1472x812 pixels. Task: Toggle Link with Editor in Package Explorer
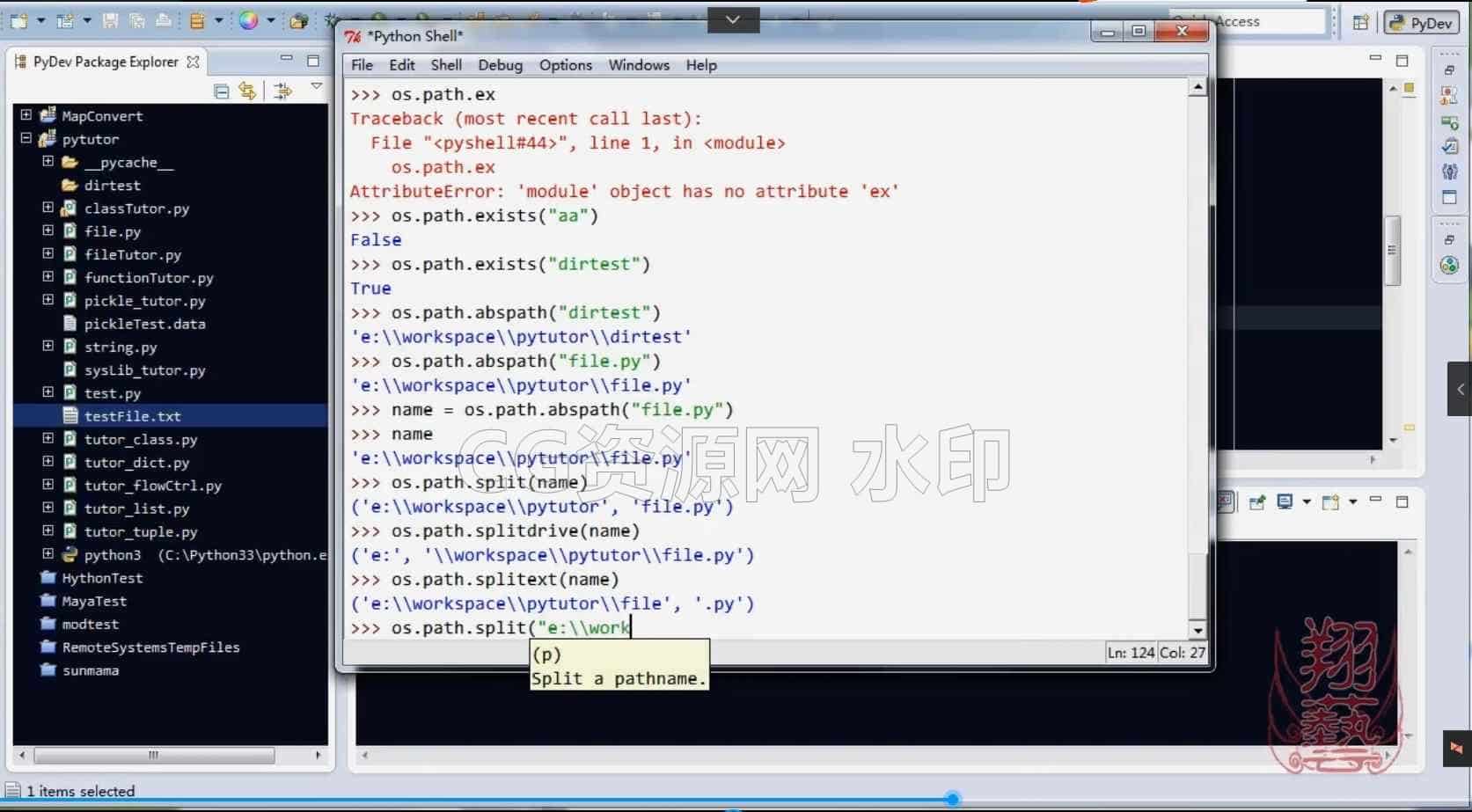(248, 91)
